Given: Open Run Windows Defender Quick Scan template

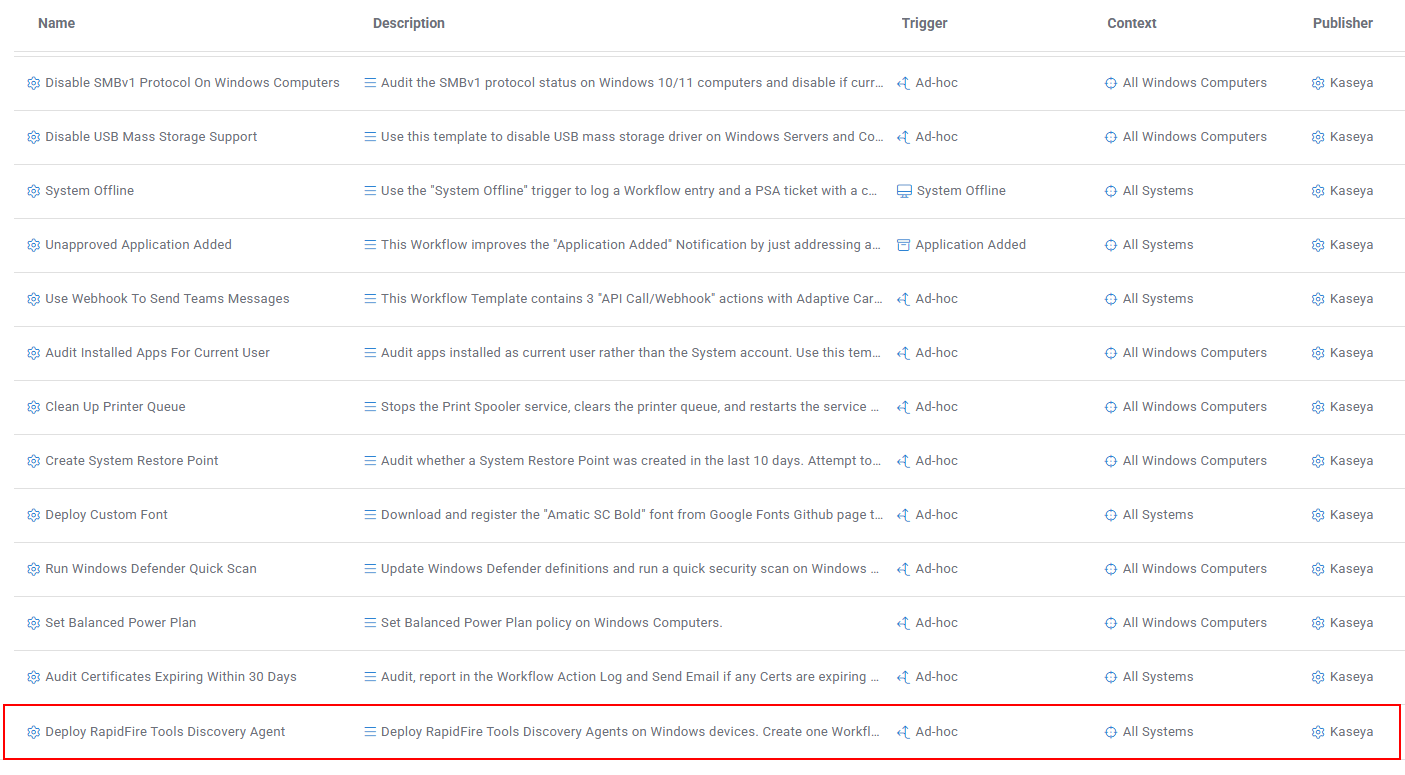Looking at the screenshot, I should [151, 569].
